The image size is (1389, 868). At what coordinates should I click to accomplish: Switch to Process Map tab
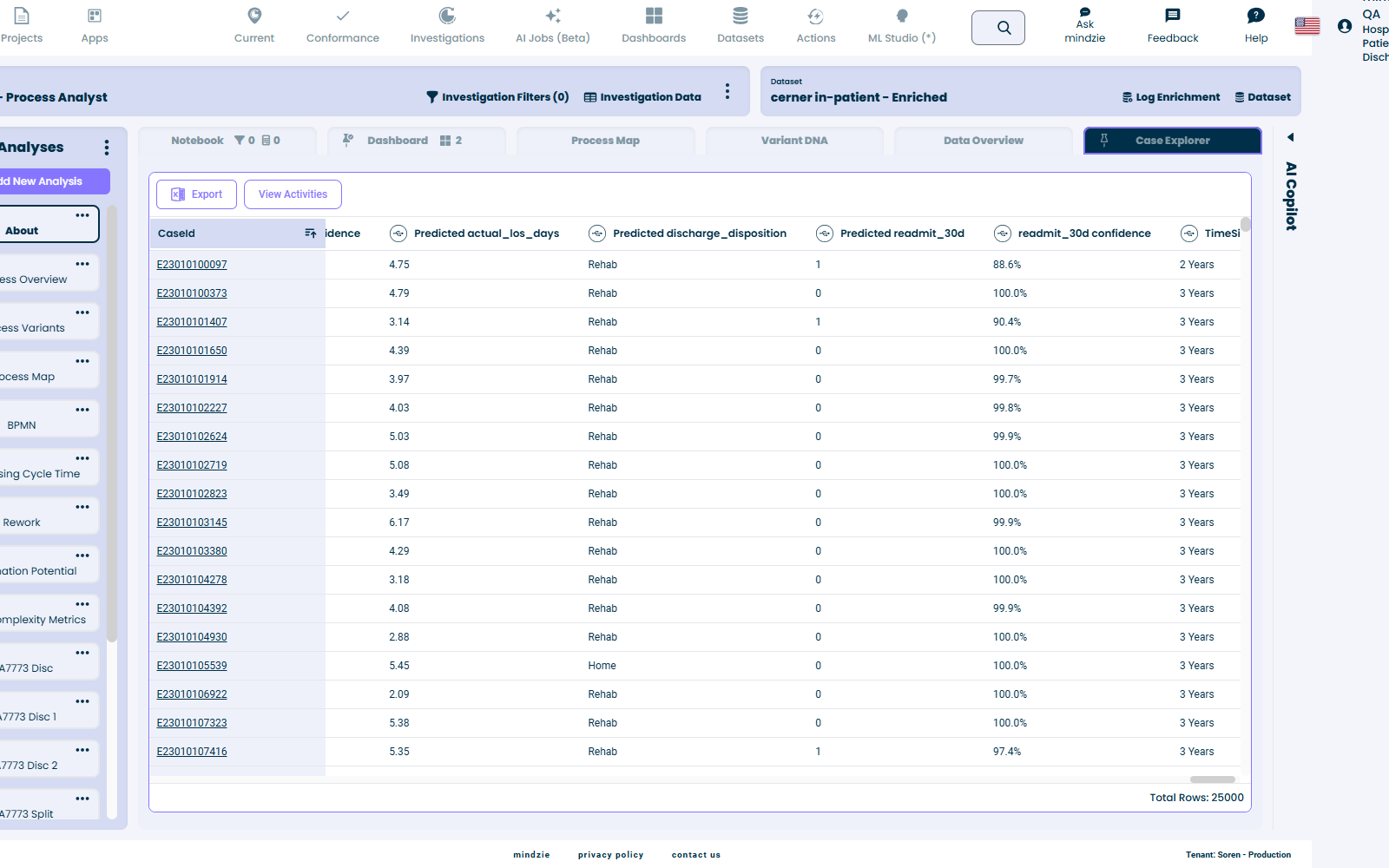tap(605, 141)
